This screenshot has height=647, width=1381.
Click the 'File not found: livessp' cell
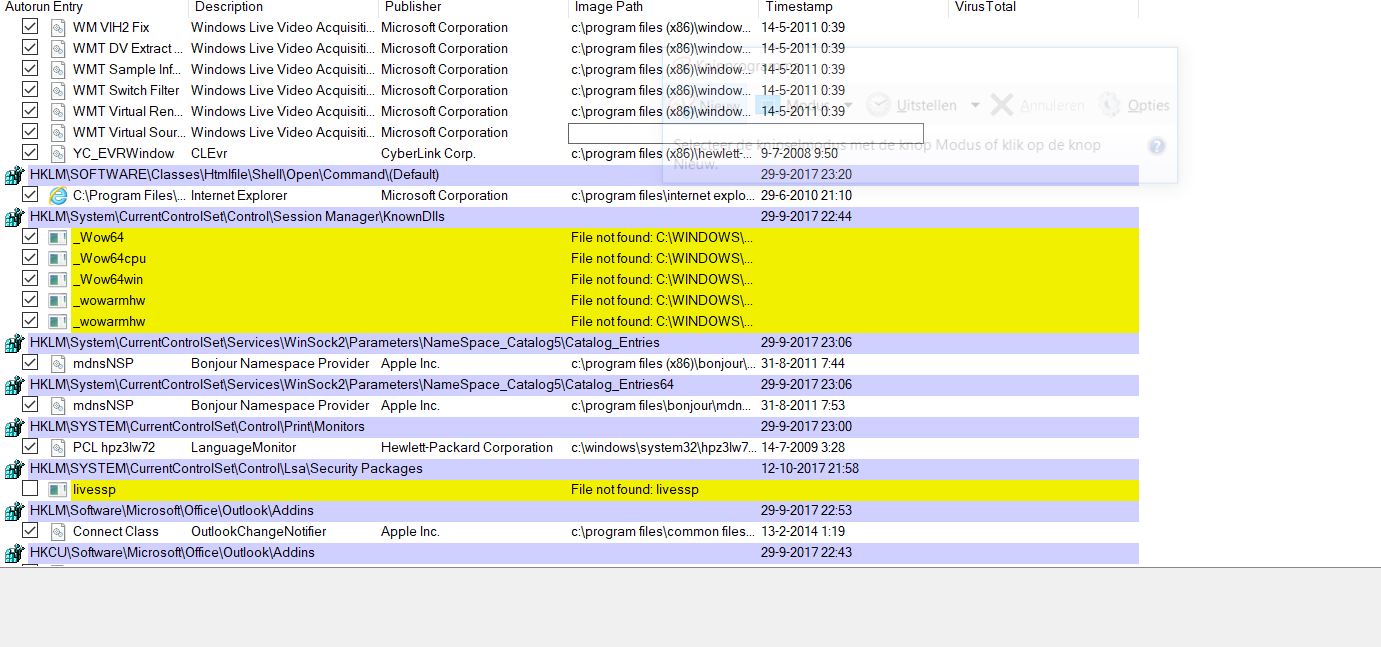(635, 489)
